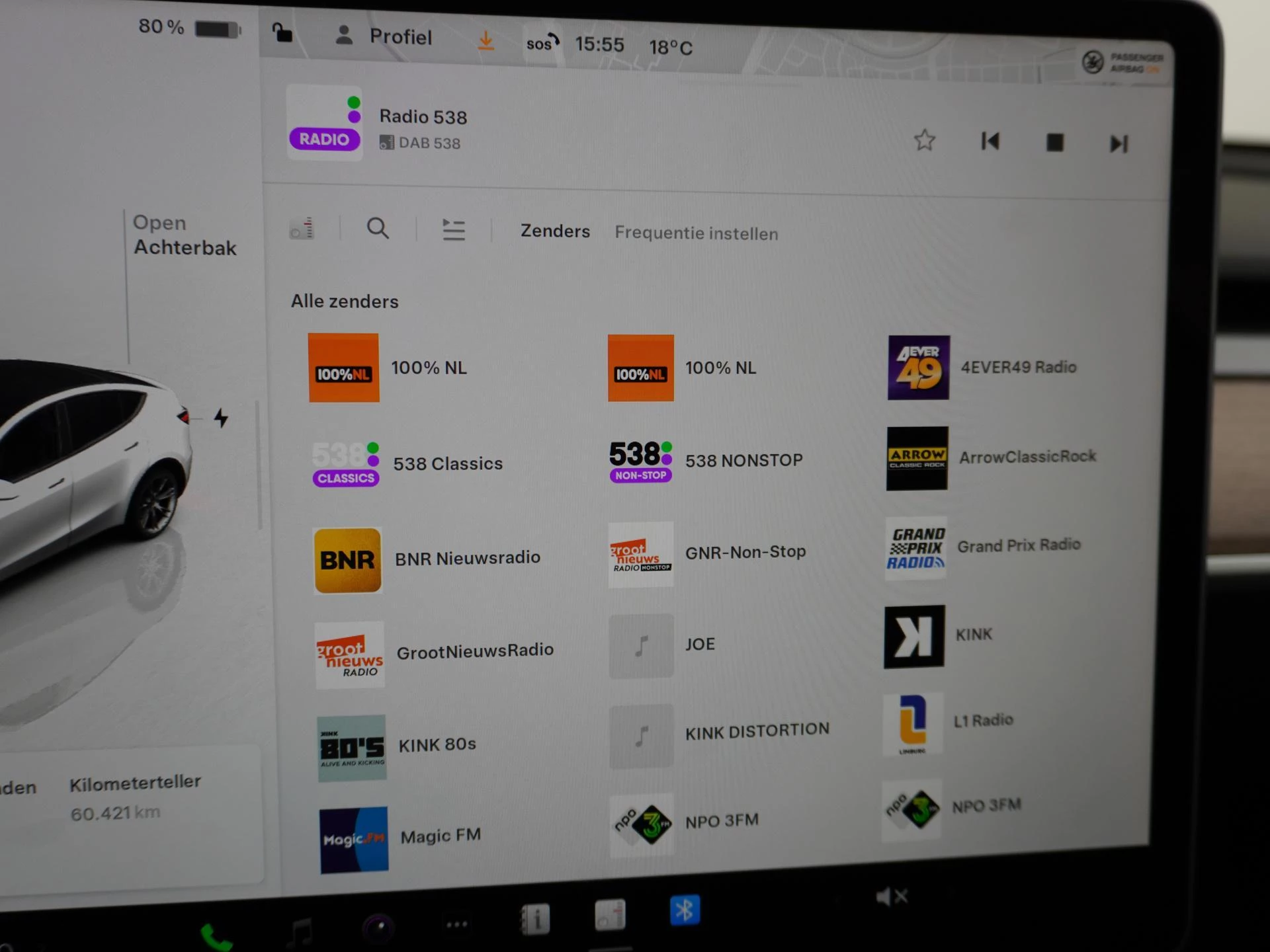Select ArrowClassicRock logo

[917, 458]
